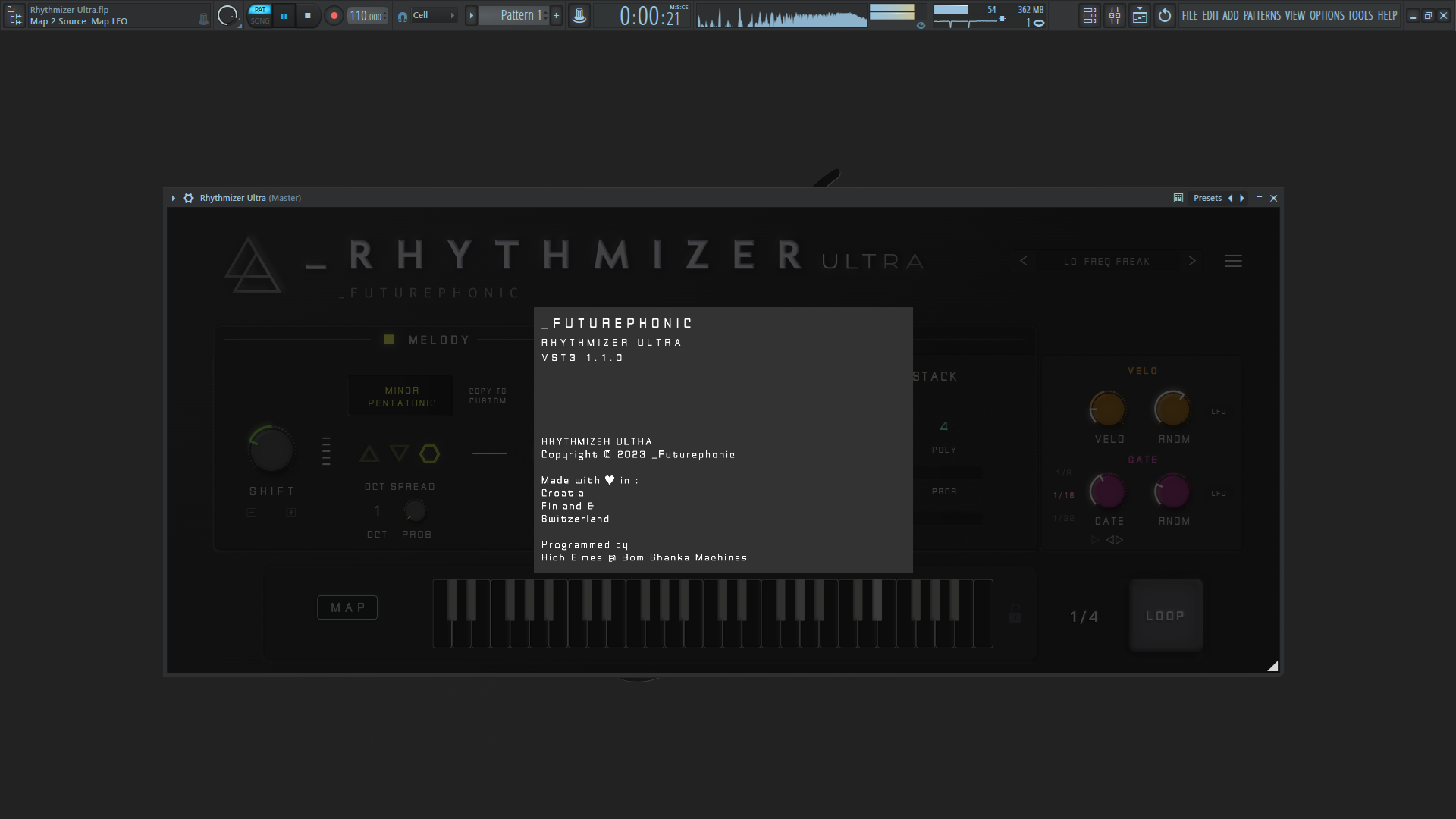Image resolution: width=1456 pixels, height=819 pixels.
Task: Open the TOOLS menu
Action: (1360, 15)
